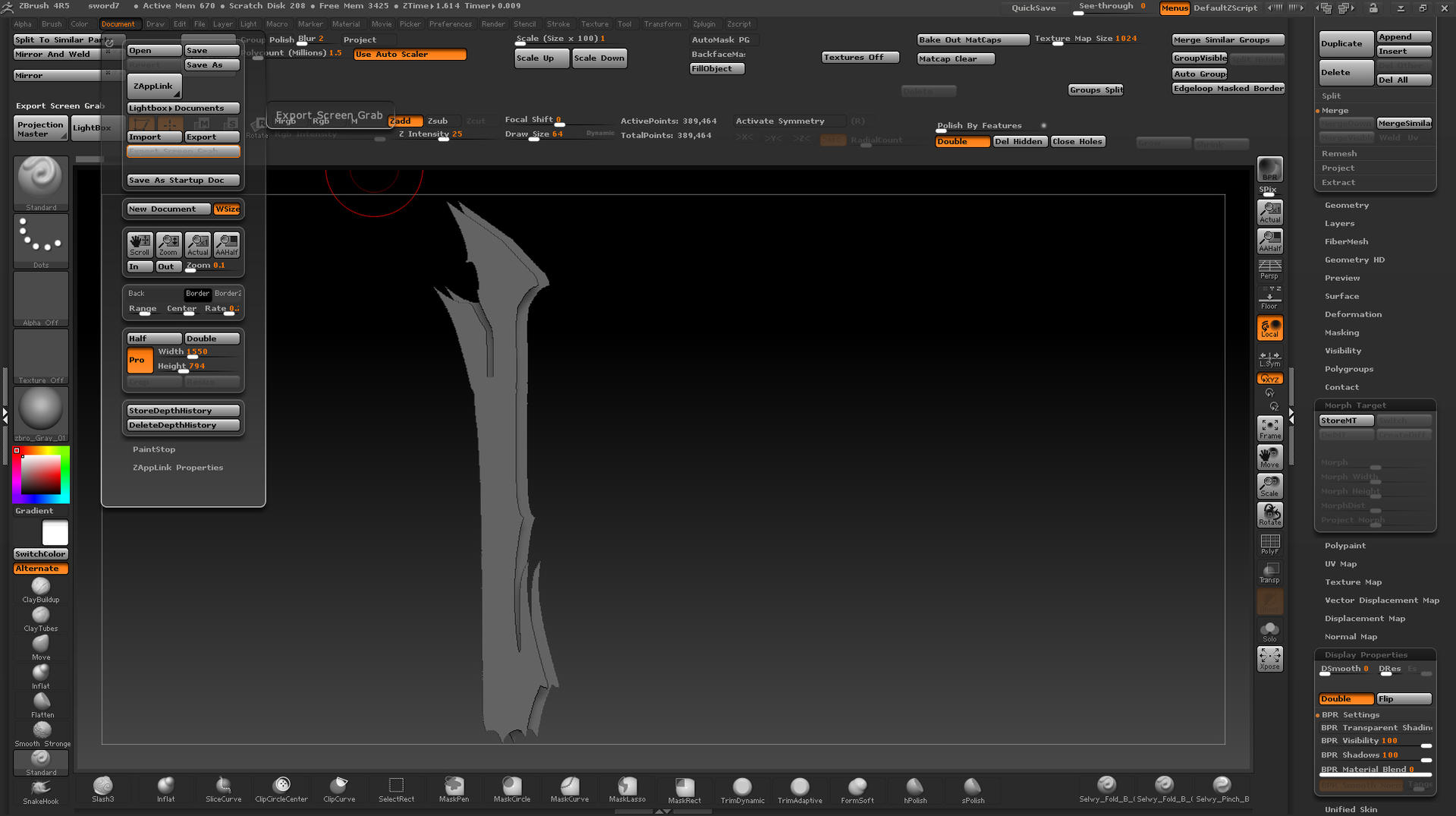Turn on Solo mode
This screenshot has width=1456, height=816.
(1269, 629)
